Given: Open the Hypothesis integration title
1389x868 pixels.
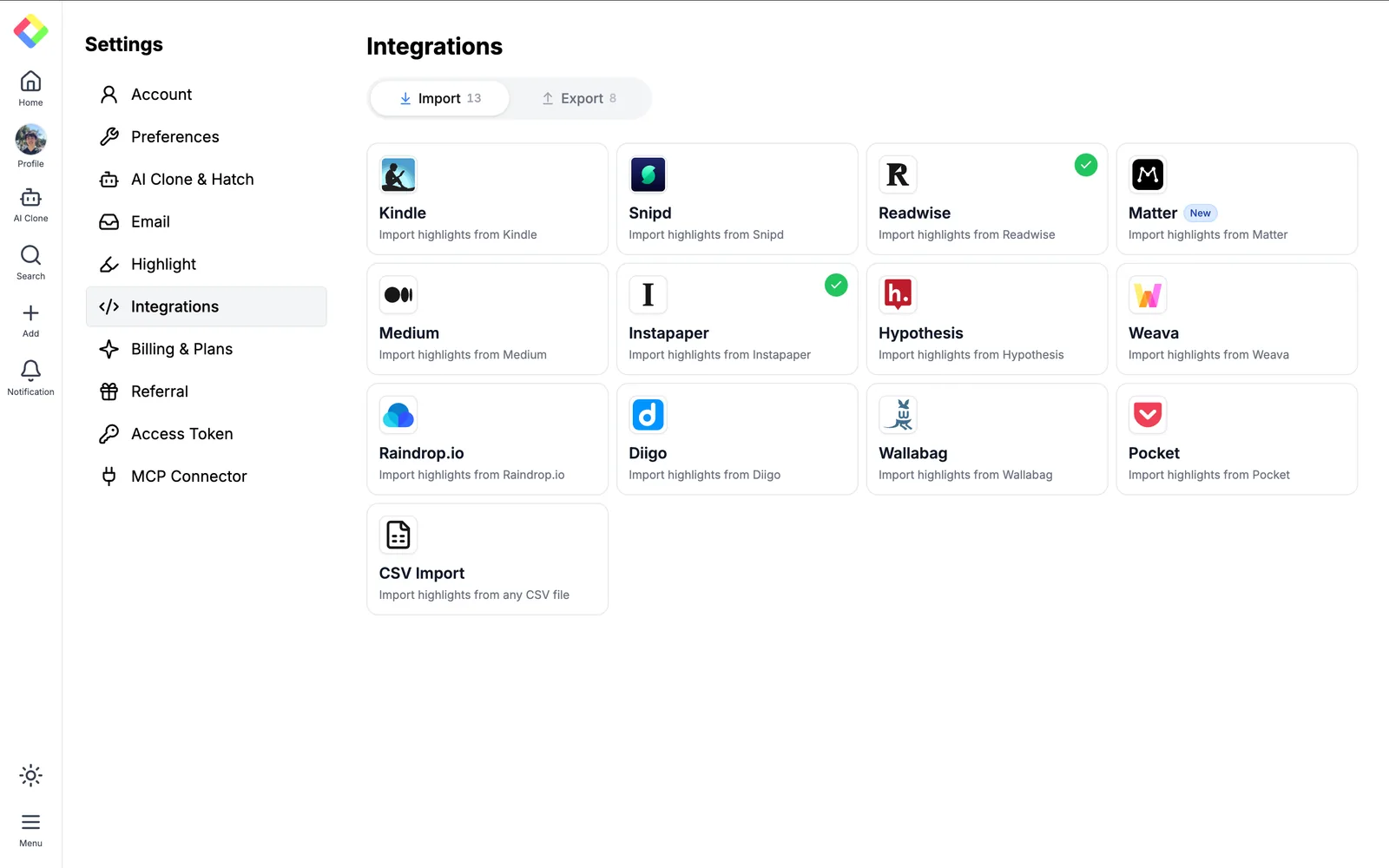Looking at the screenshot, I should tap(921, 333).
